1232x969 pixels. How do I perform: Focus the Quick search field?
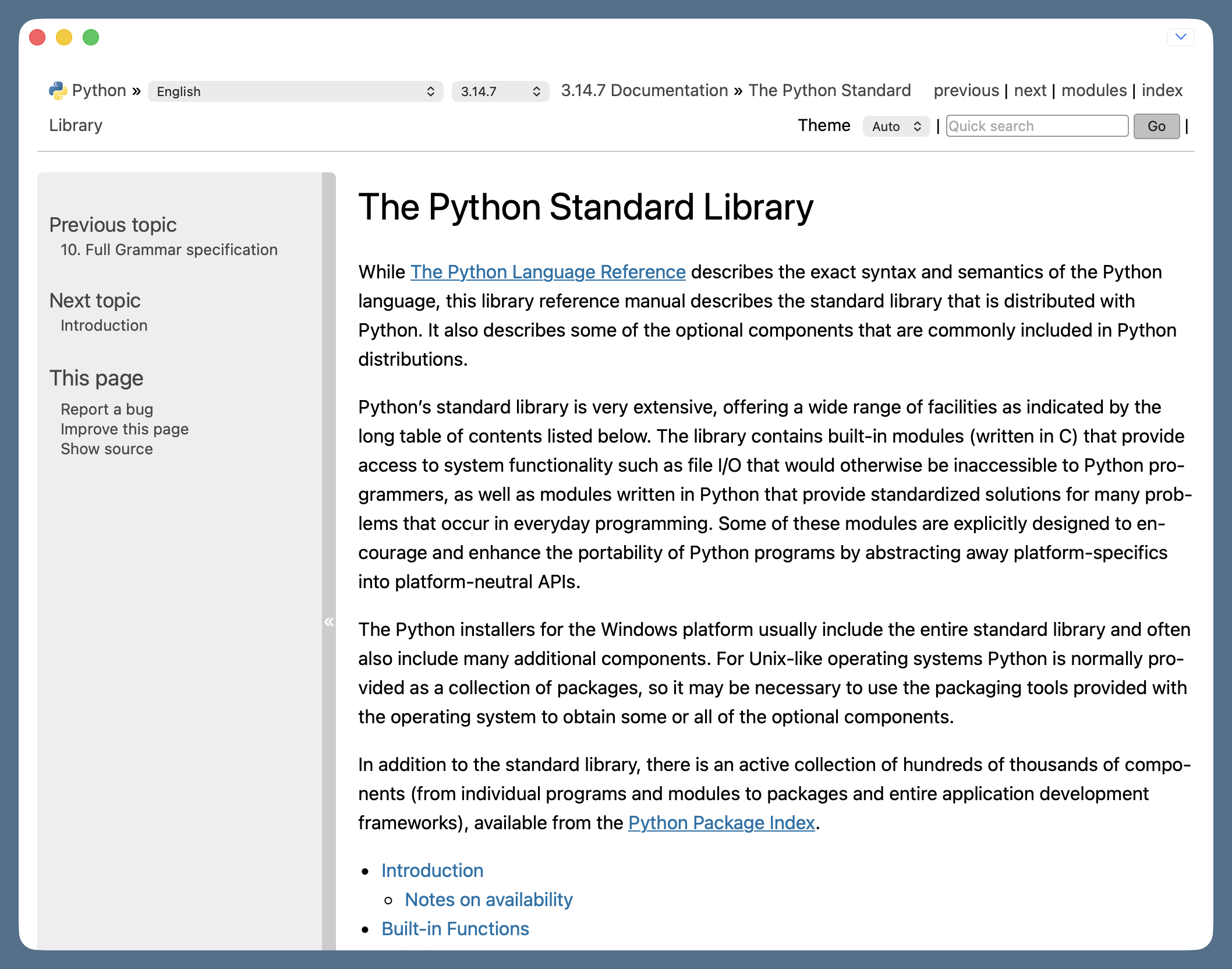(x=1037, y=126)
